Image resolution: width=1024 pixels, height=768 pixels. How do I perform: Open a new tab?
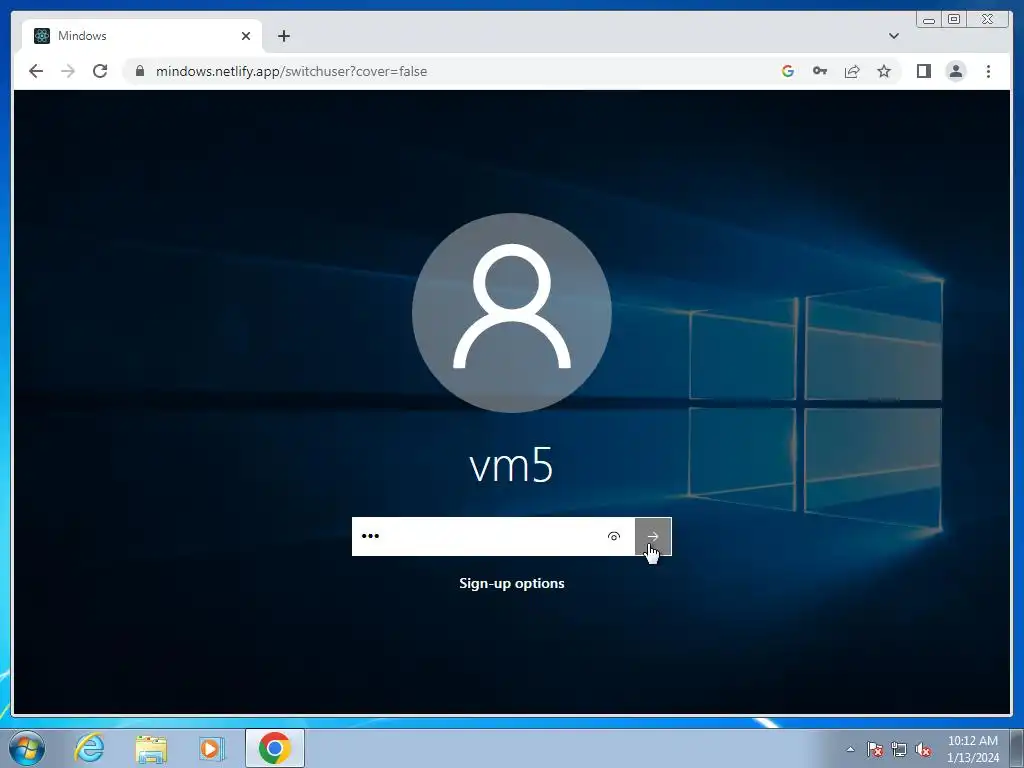click(x=283, y=36)
